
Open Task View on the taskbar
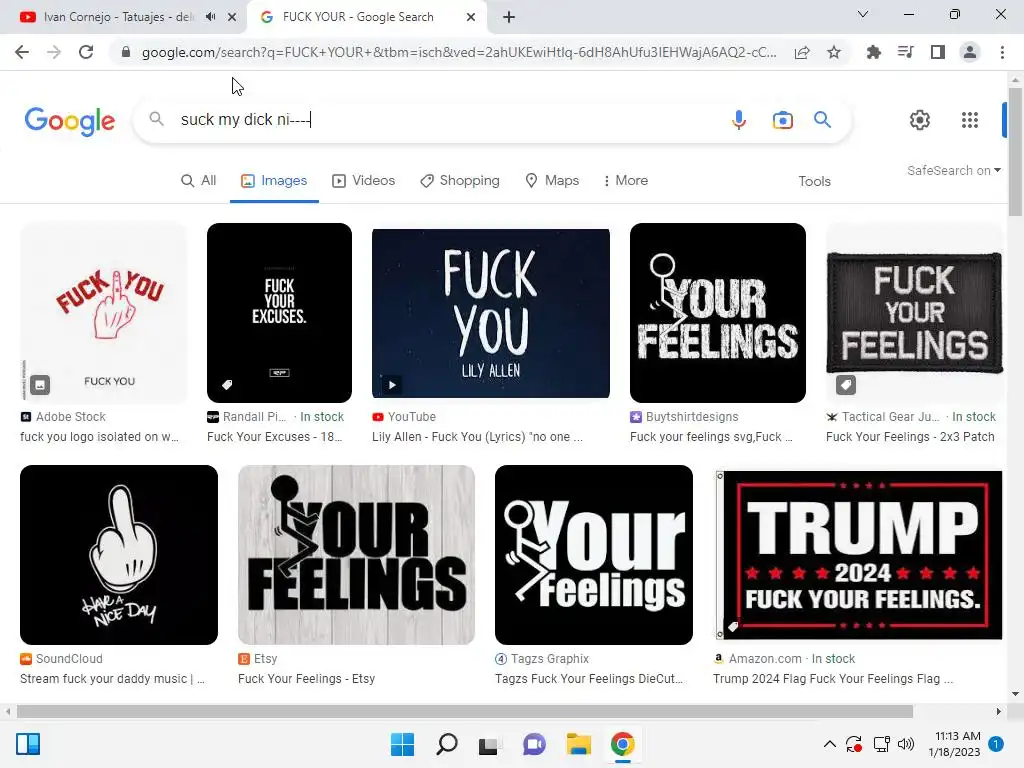(488, 744)
